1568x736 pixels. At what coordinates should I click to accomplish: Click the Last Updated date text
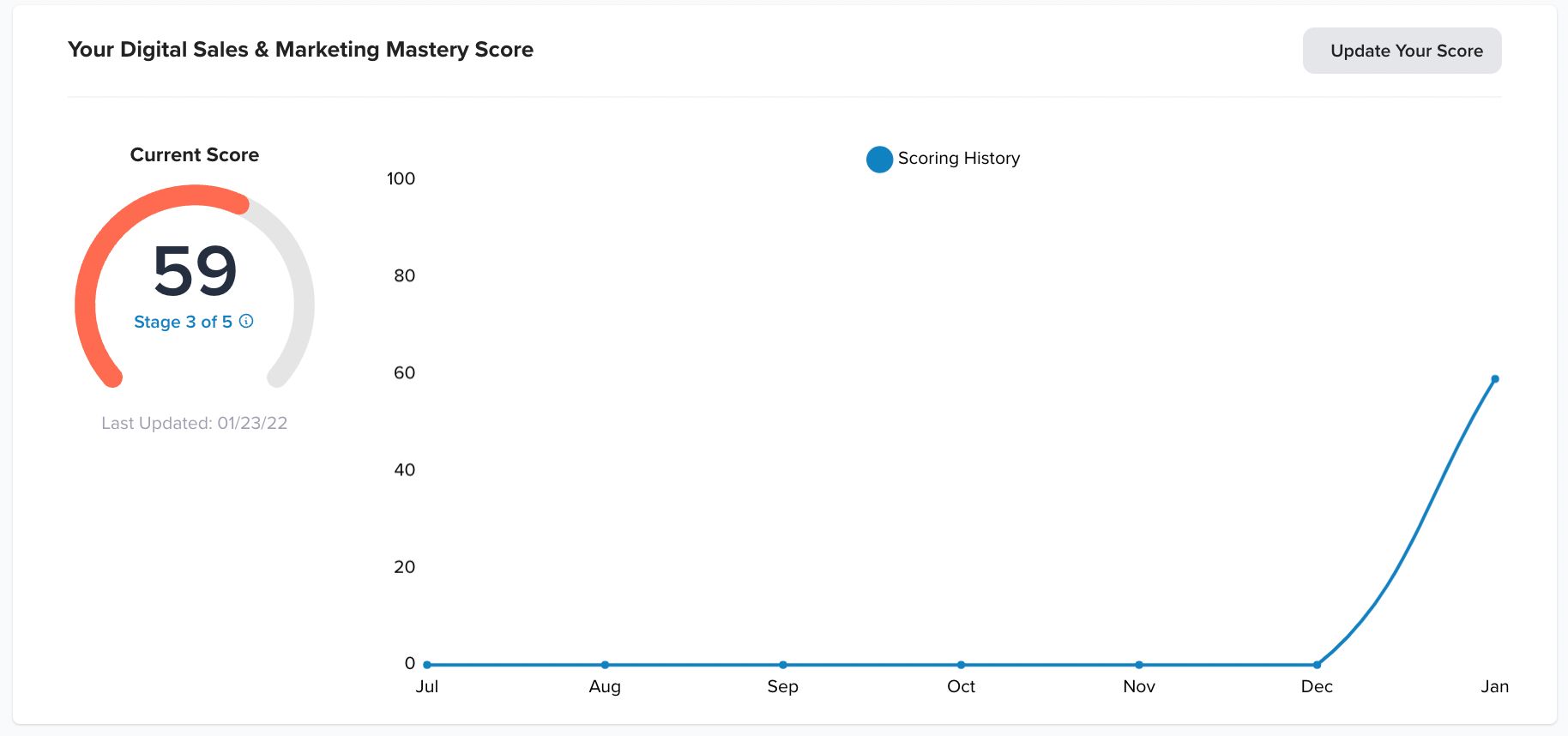pos(195,423)
